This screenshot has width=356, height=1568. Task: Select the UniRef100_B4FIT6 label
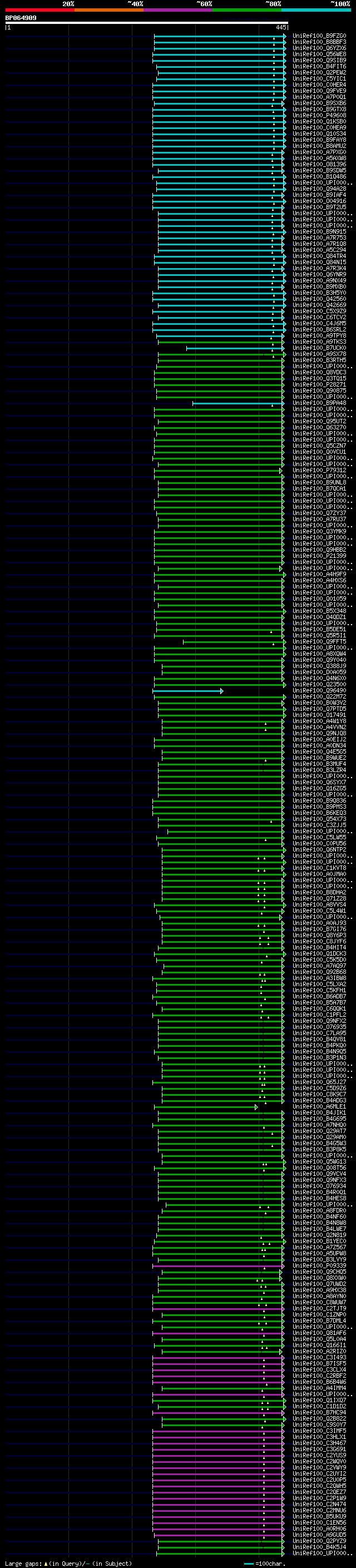(x=319, y=66)
